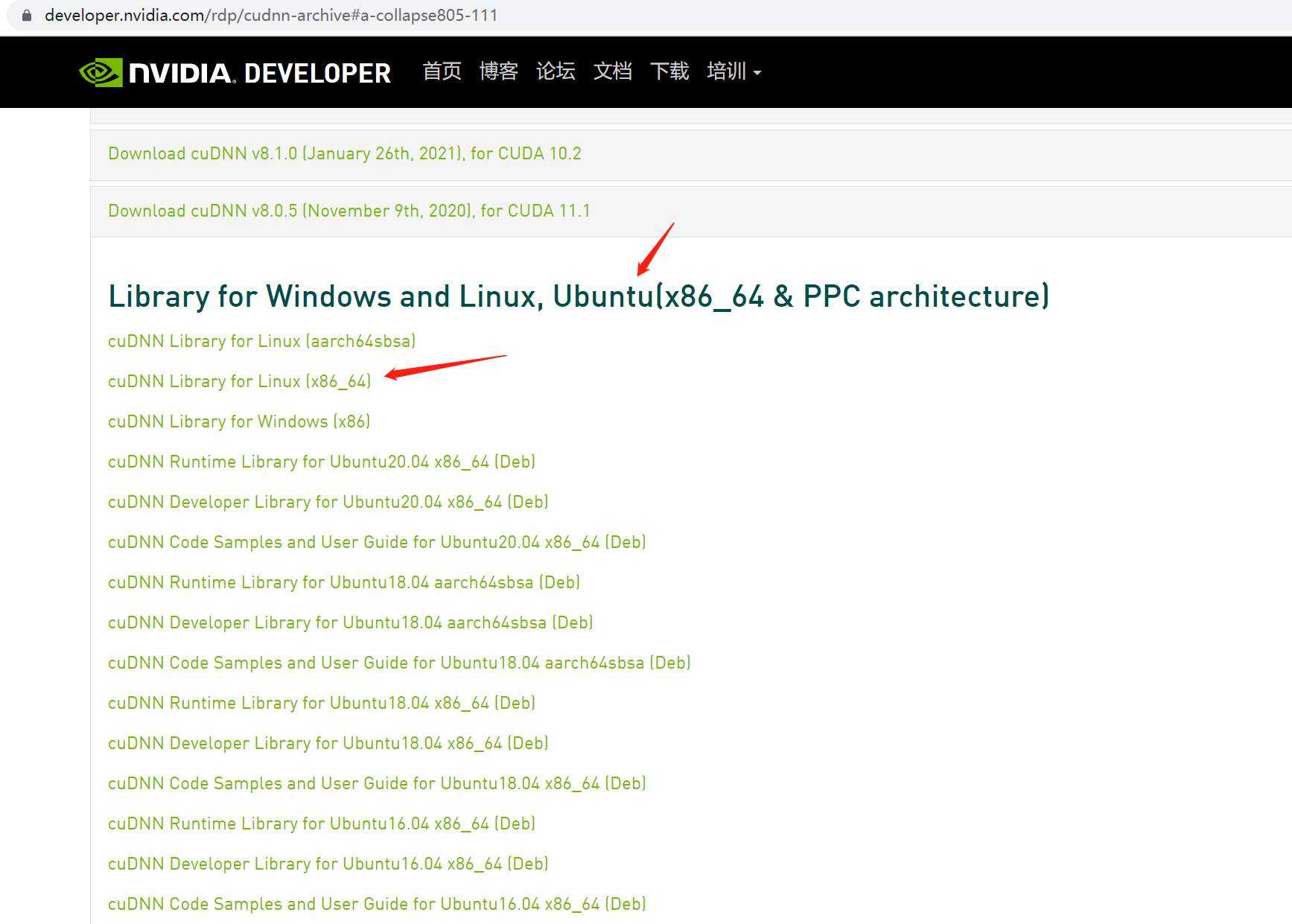1292x924 pixels.
Task: Open 文档 in the navigation bar
Action: coord(613,71)
